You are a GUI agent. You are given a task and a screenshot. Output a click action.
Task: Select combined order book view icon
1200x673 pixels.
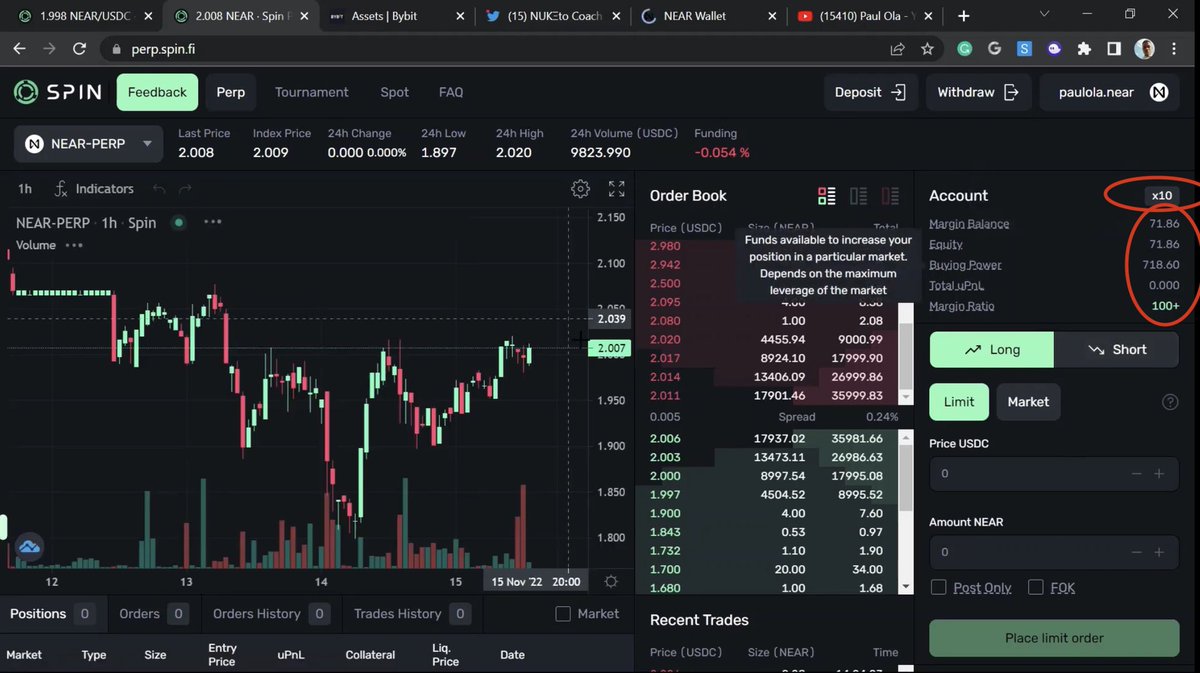pyautogui.click(x=826, y=196)
